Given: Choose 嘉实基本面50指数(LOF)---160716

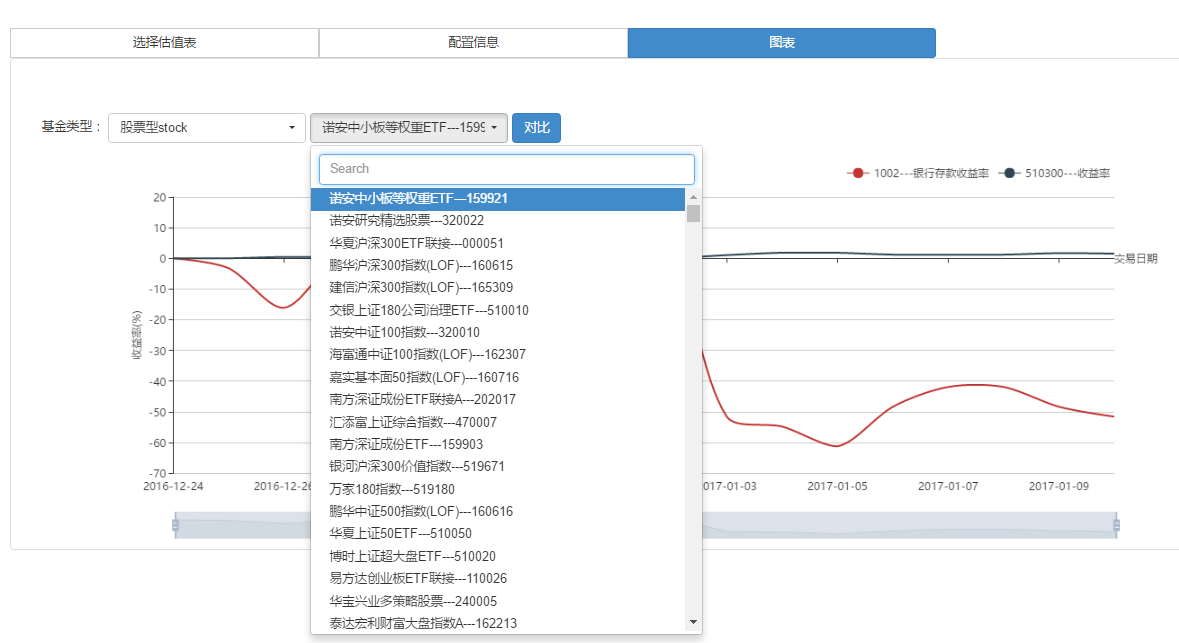Looking at the screenshot, I should coord(498,378).
